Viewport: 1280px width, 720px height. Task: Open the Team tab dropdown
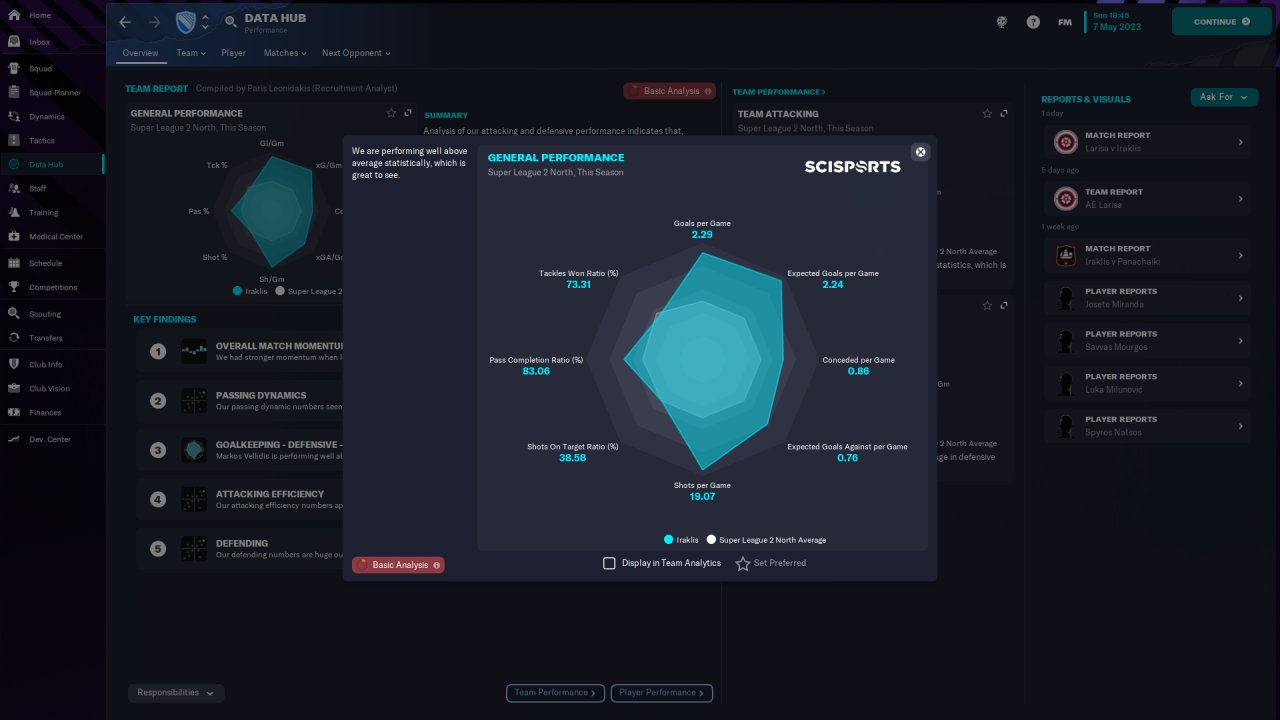pyautogui.click(x=191, y=53)
